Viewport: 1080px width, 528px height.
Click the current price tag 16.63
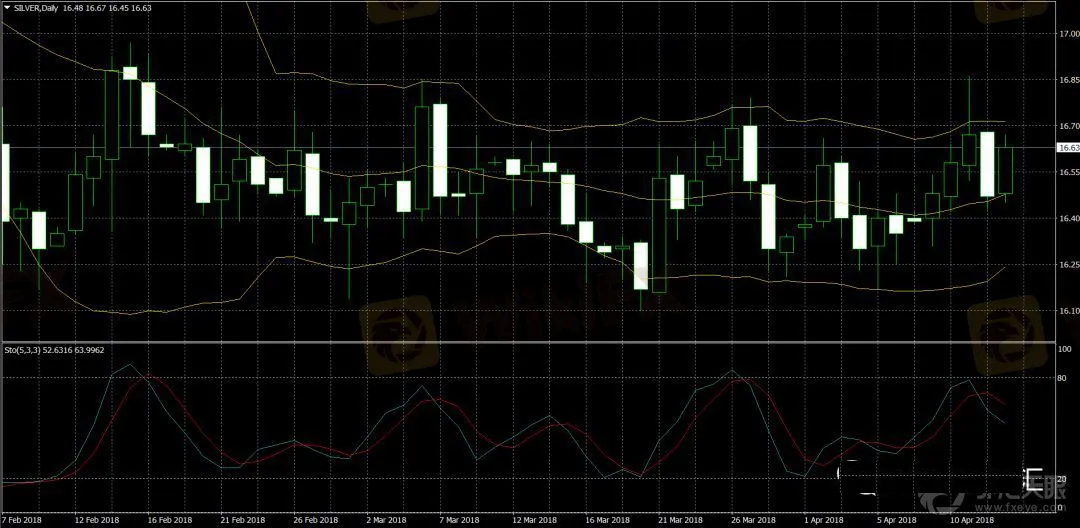pos(1068,148)
